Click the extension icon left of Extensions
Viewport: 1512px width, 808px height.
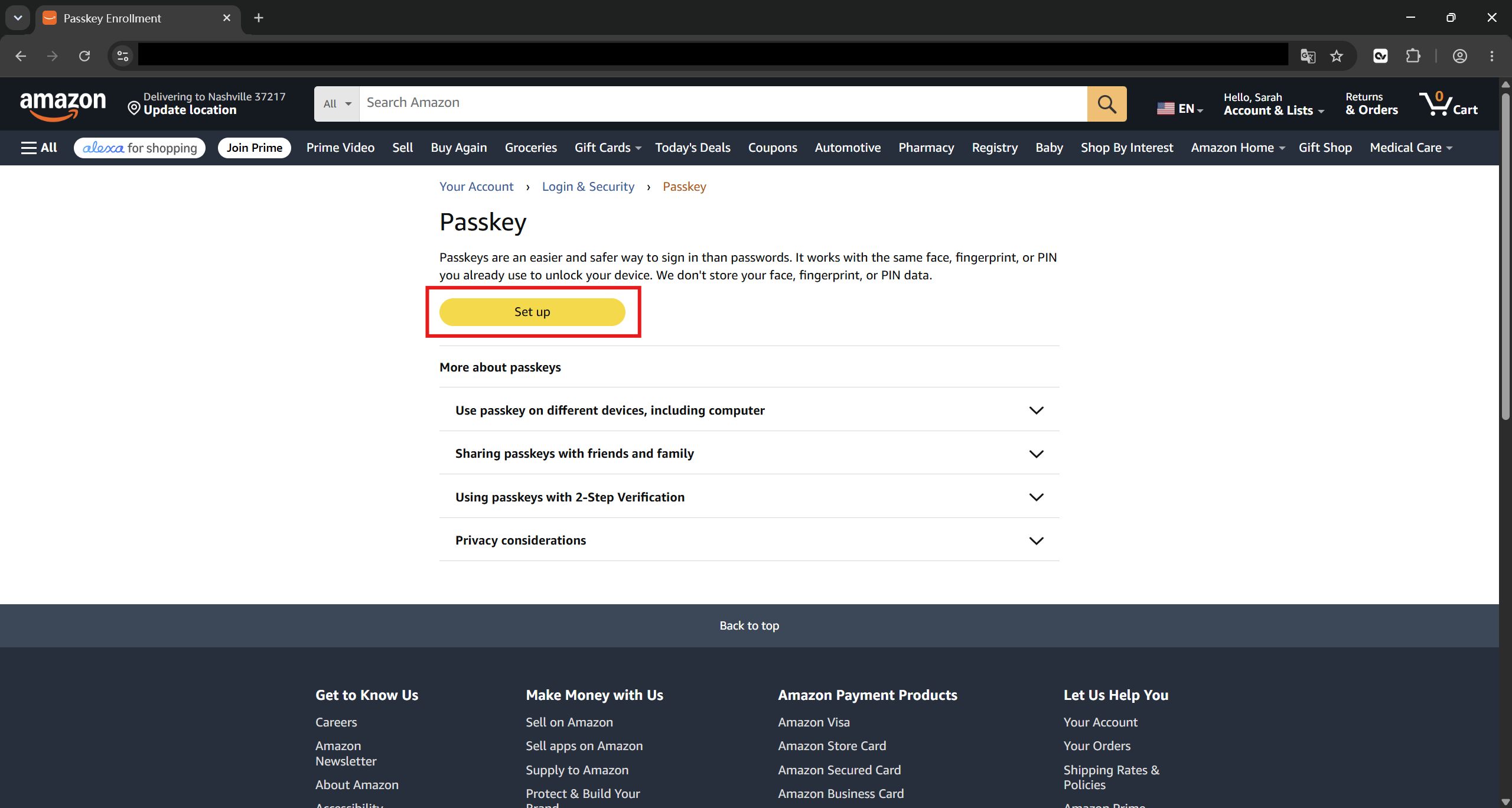pyautogui.click(x=1380, y=56)
